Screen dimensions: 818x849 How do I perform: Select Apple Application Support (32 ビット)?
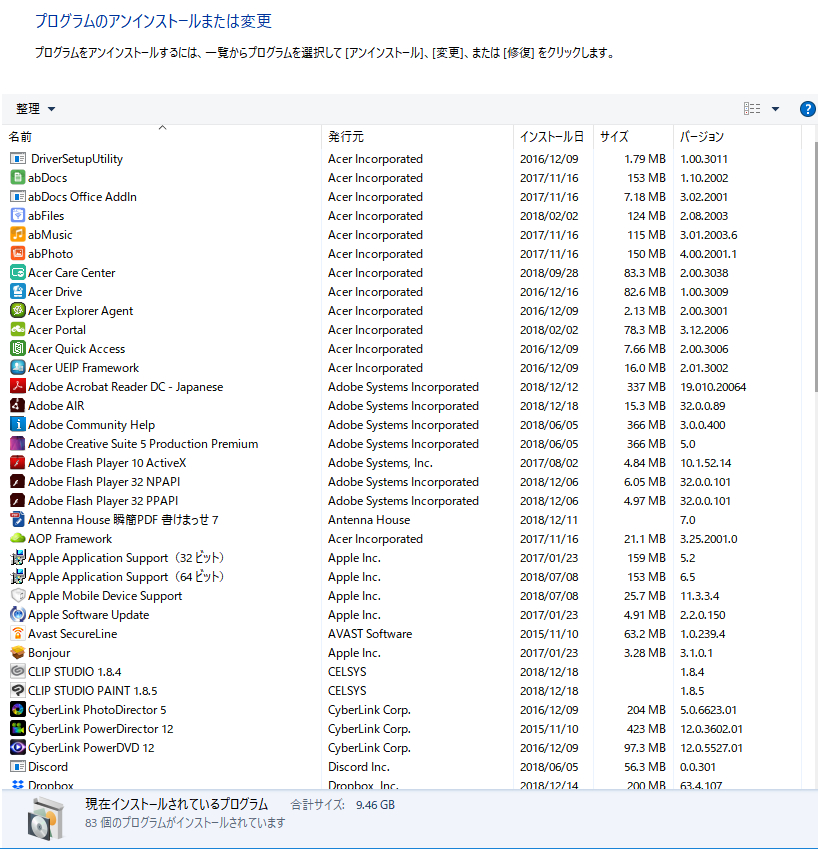(x=403, y=558)
